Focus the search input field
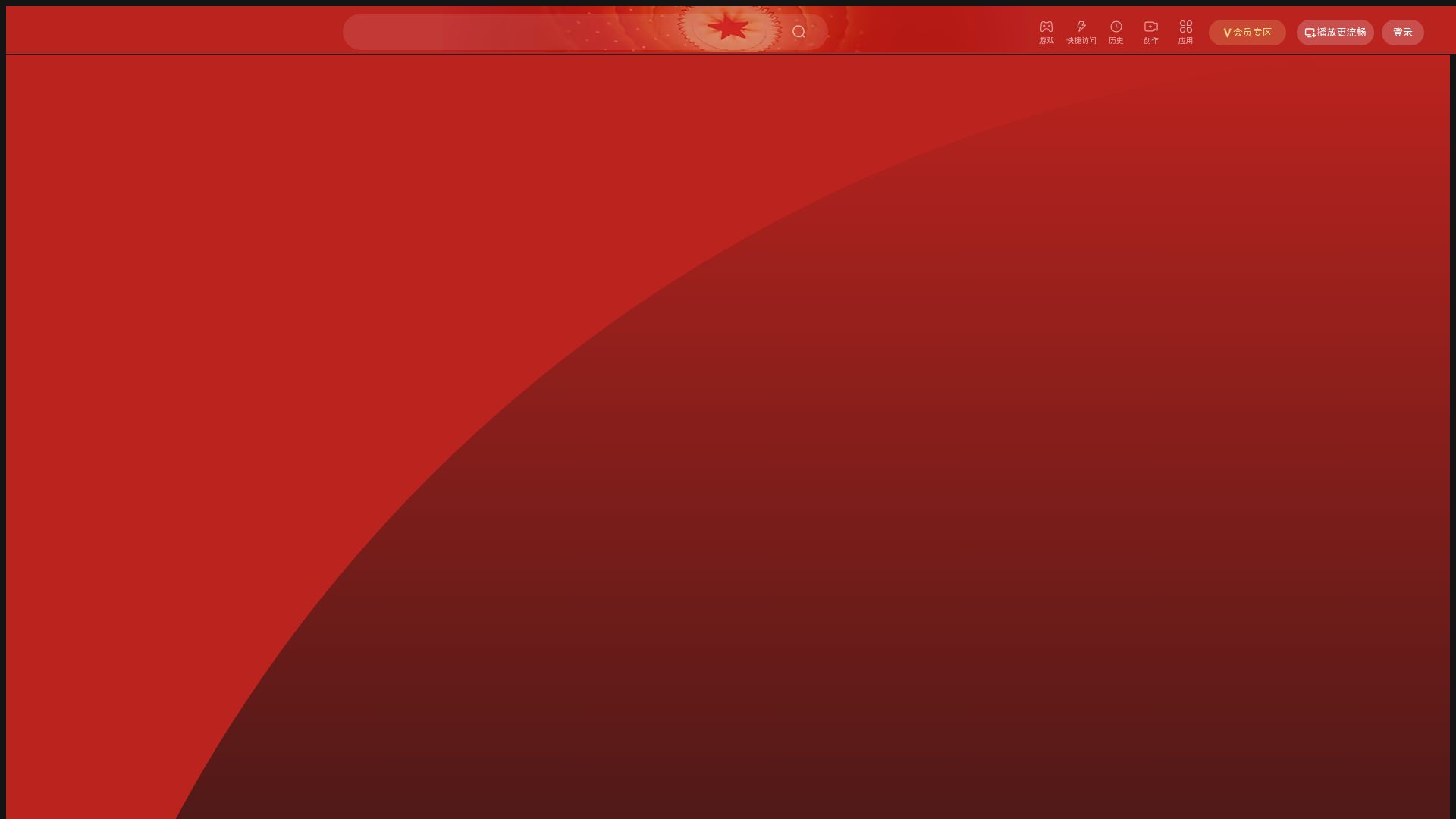 493,32
